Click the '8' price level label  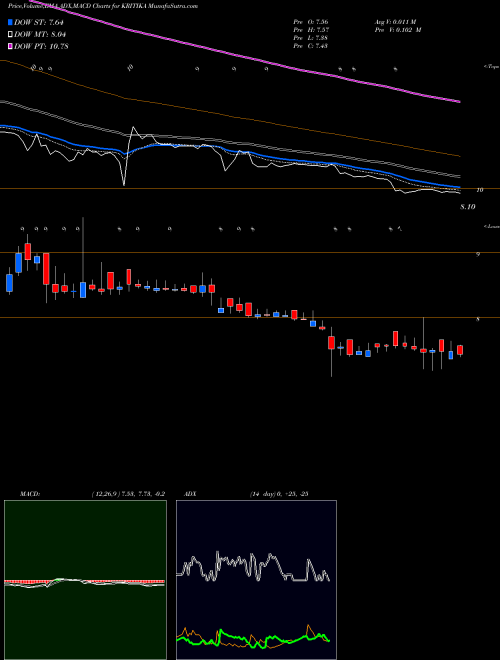coord(477,319)
